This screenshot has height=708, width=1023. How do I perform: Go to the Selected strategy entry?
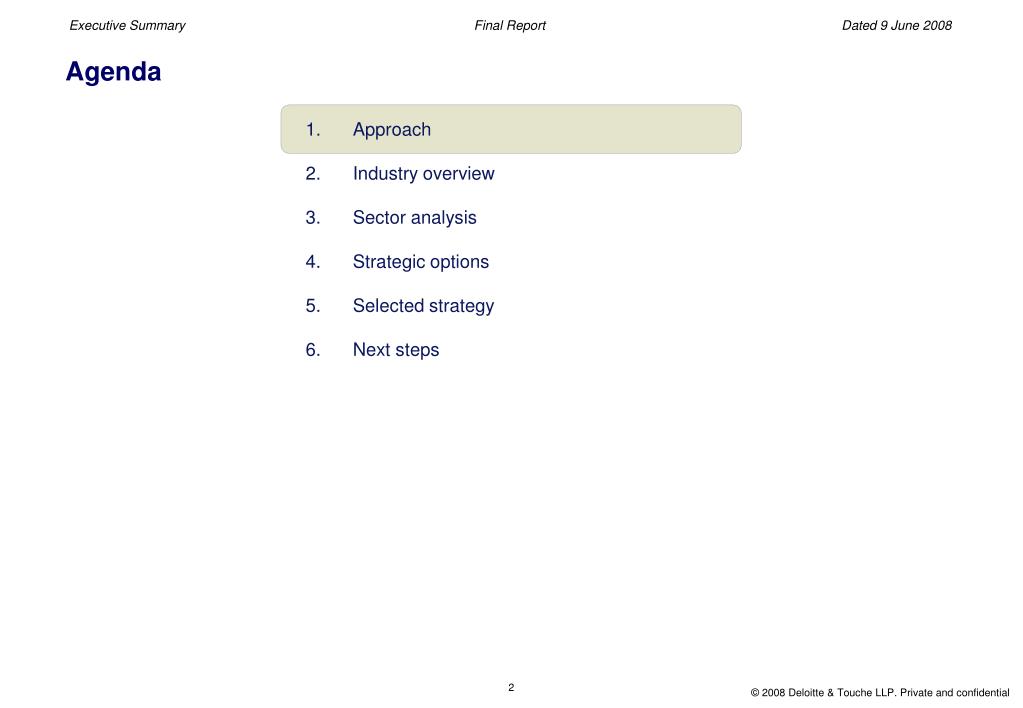click(423, 306)
